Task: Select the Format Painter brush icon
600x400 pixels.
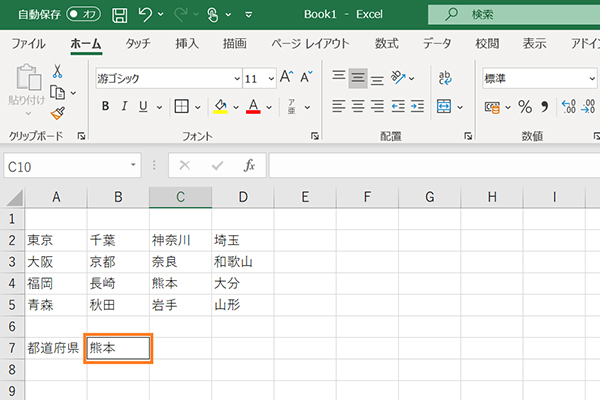Action: pos(57,113)
